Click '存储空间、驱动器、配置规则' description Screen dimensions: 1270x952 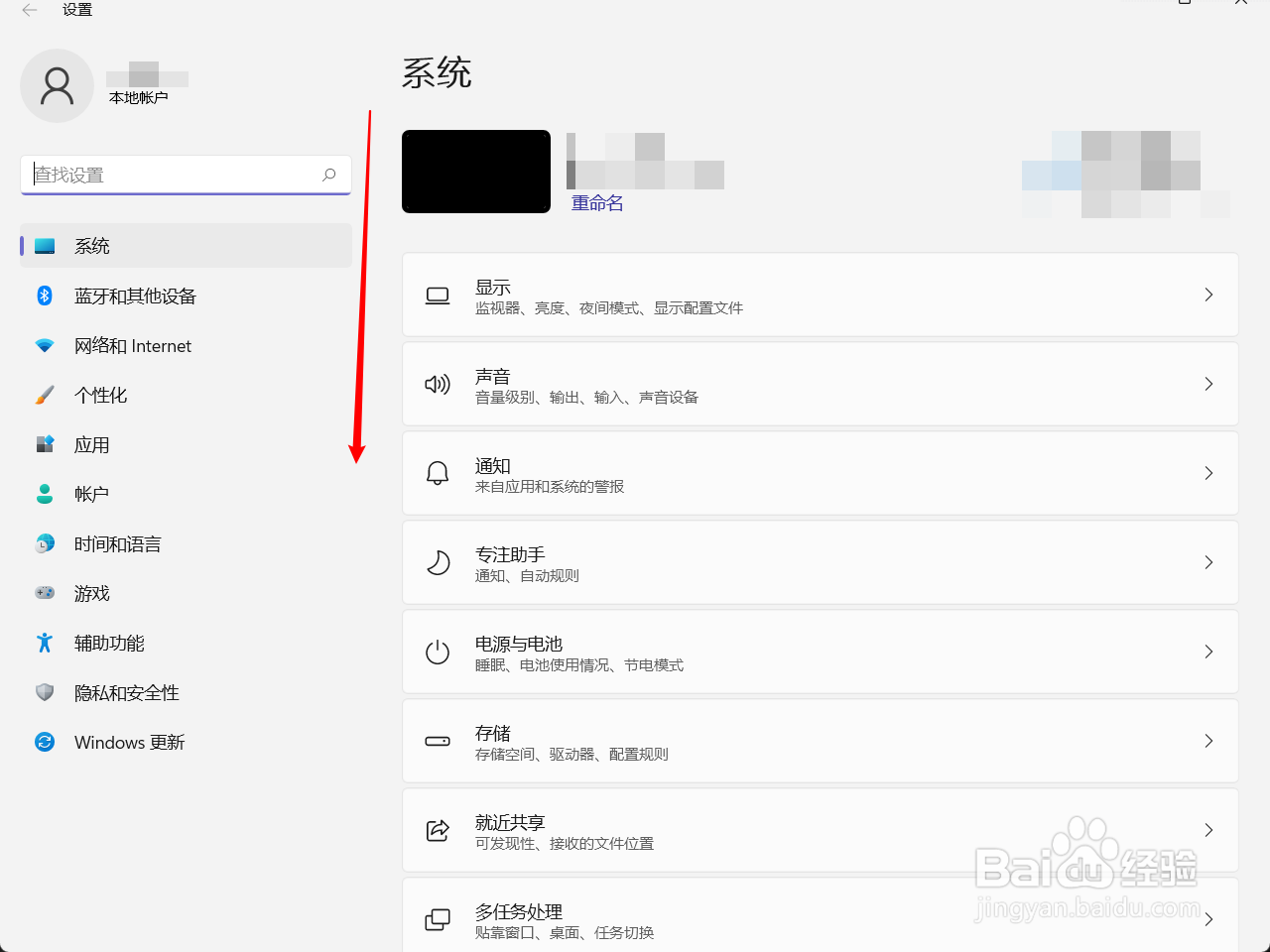click(572, 755)
